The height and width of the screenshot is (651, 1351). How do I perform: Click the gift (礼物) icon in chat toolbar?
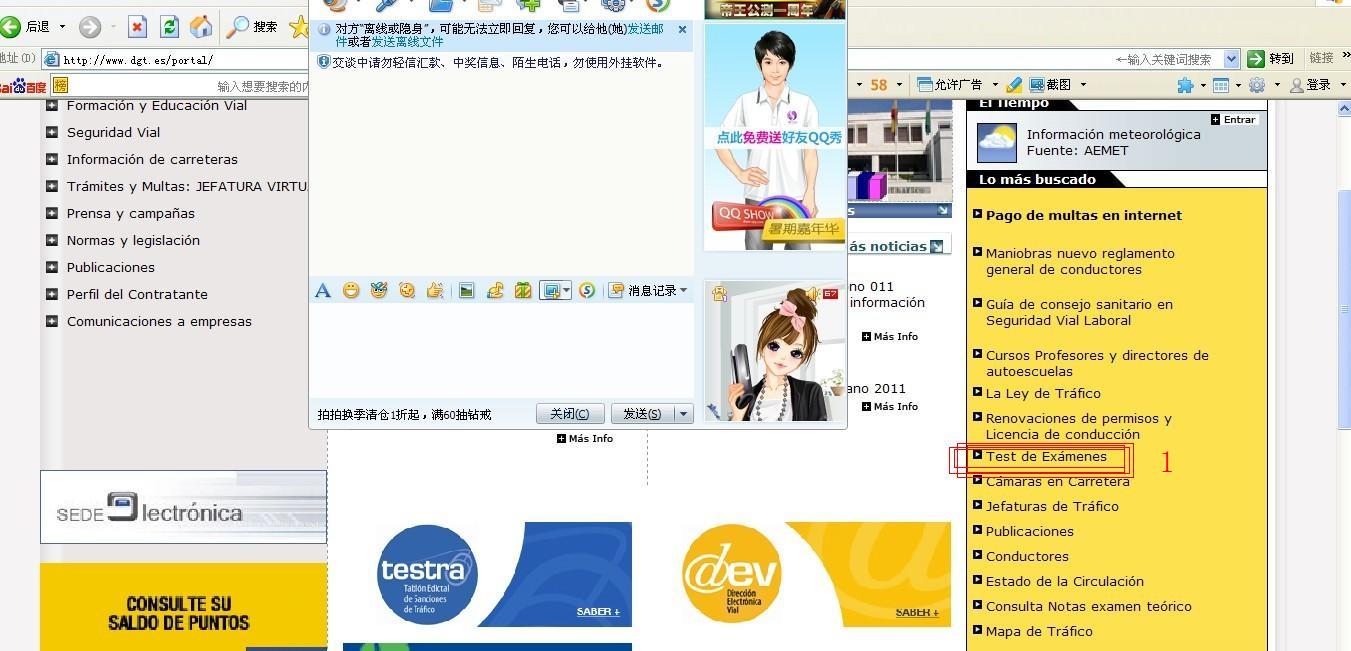[523, 290]
